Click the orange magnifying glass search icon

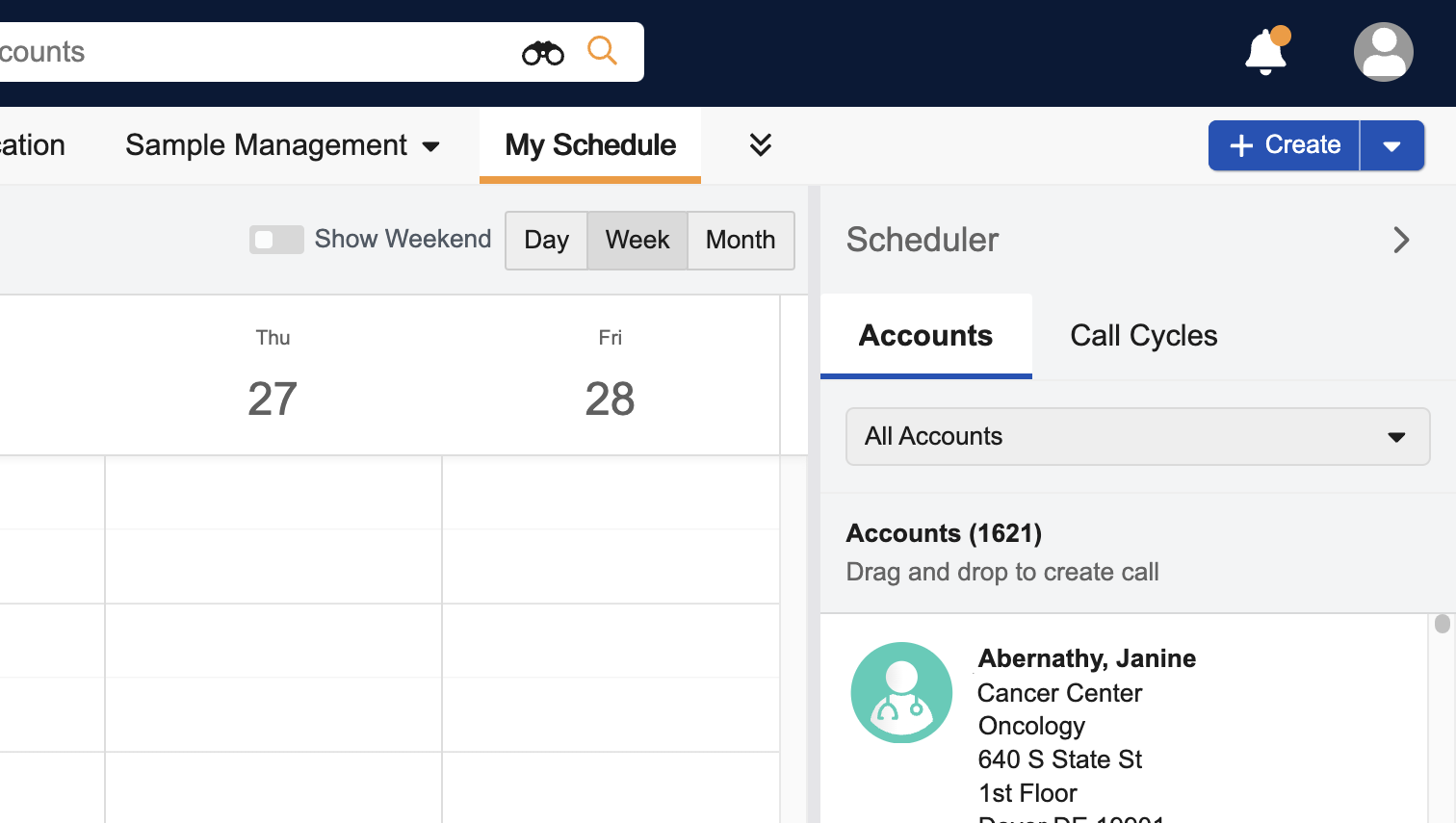[x=602, y=51]
